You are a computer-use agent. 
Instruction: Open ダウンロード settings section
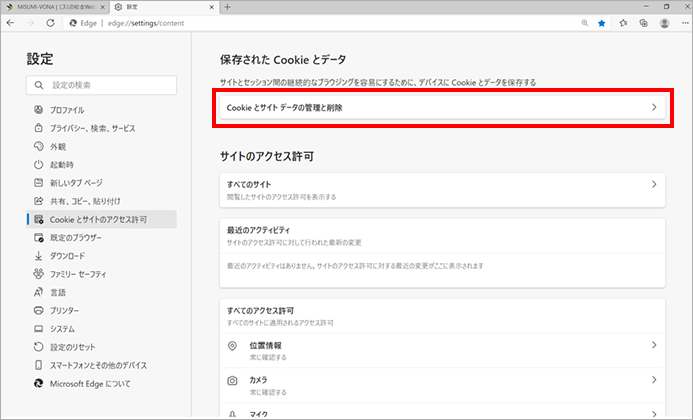pos(67,256)
